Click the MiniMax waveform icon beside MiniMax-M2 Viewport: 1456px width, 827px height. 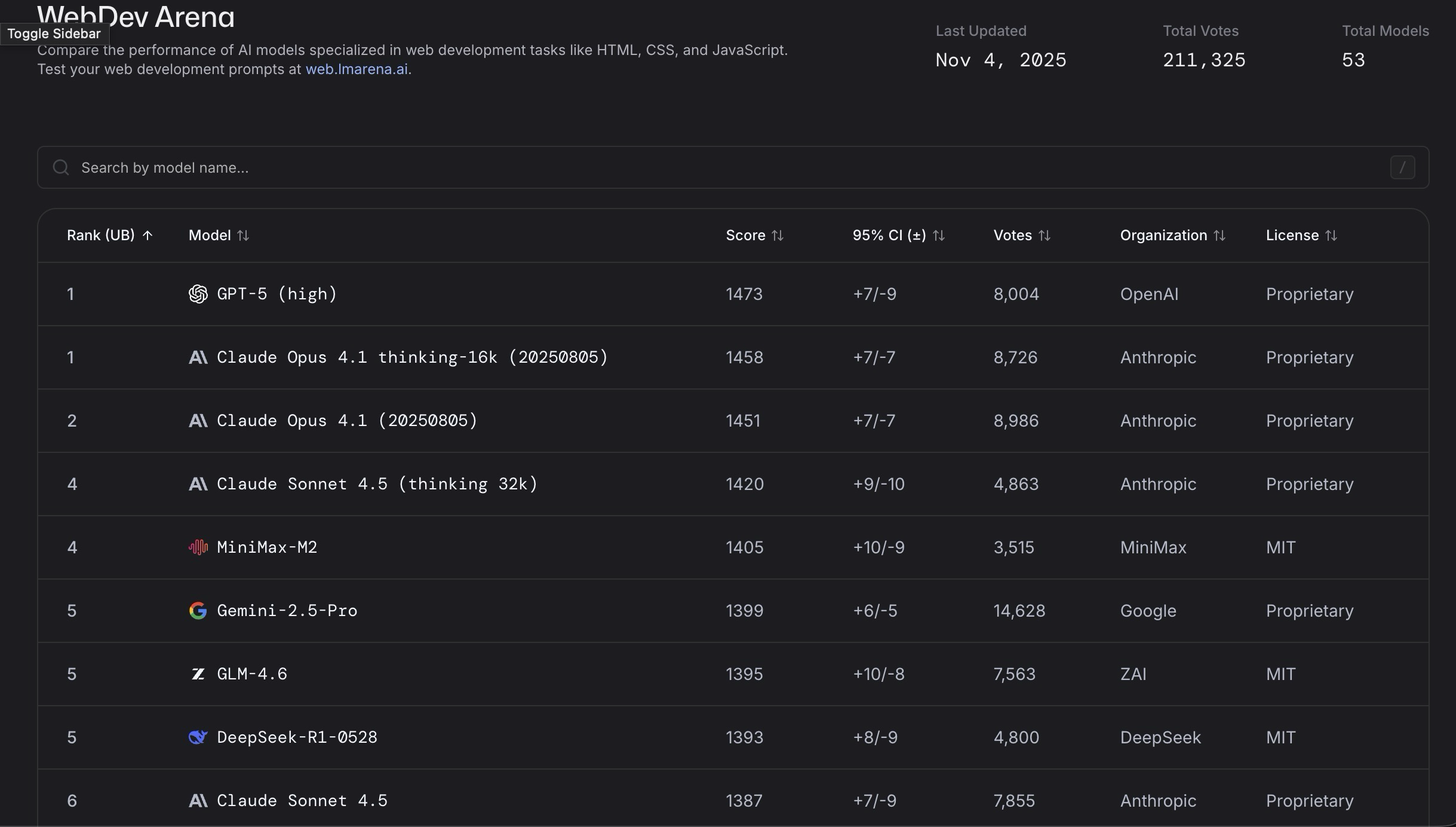[x=198, y=547]
